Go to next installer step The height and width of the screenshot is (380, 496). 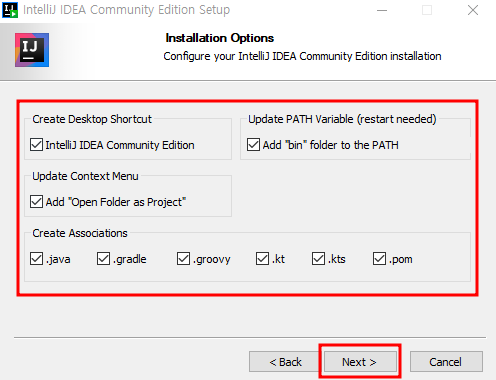360,362
